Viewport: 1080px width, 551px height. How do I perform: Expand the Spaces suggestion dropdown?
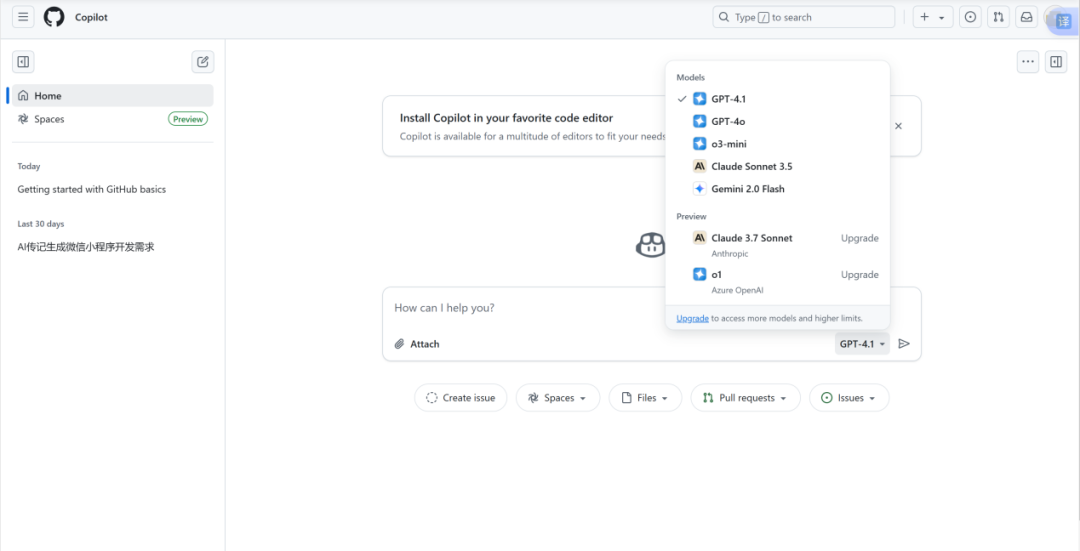(x=558, y=397)
